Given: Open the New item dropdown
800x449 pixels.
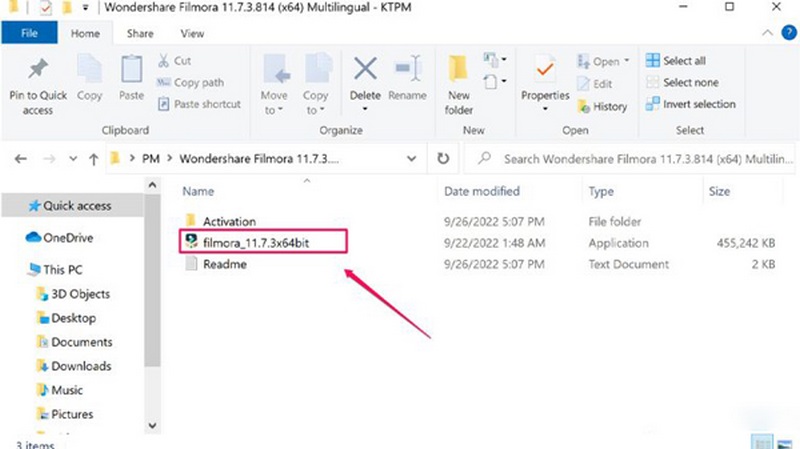Looking at the screenshot, I should coord(495,60).
